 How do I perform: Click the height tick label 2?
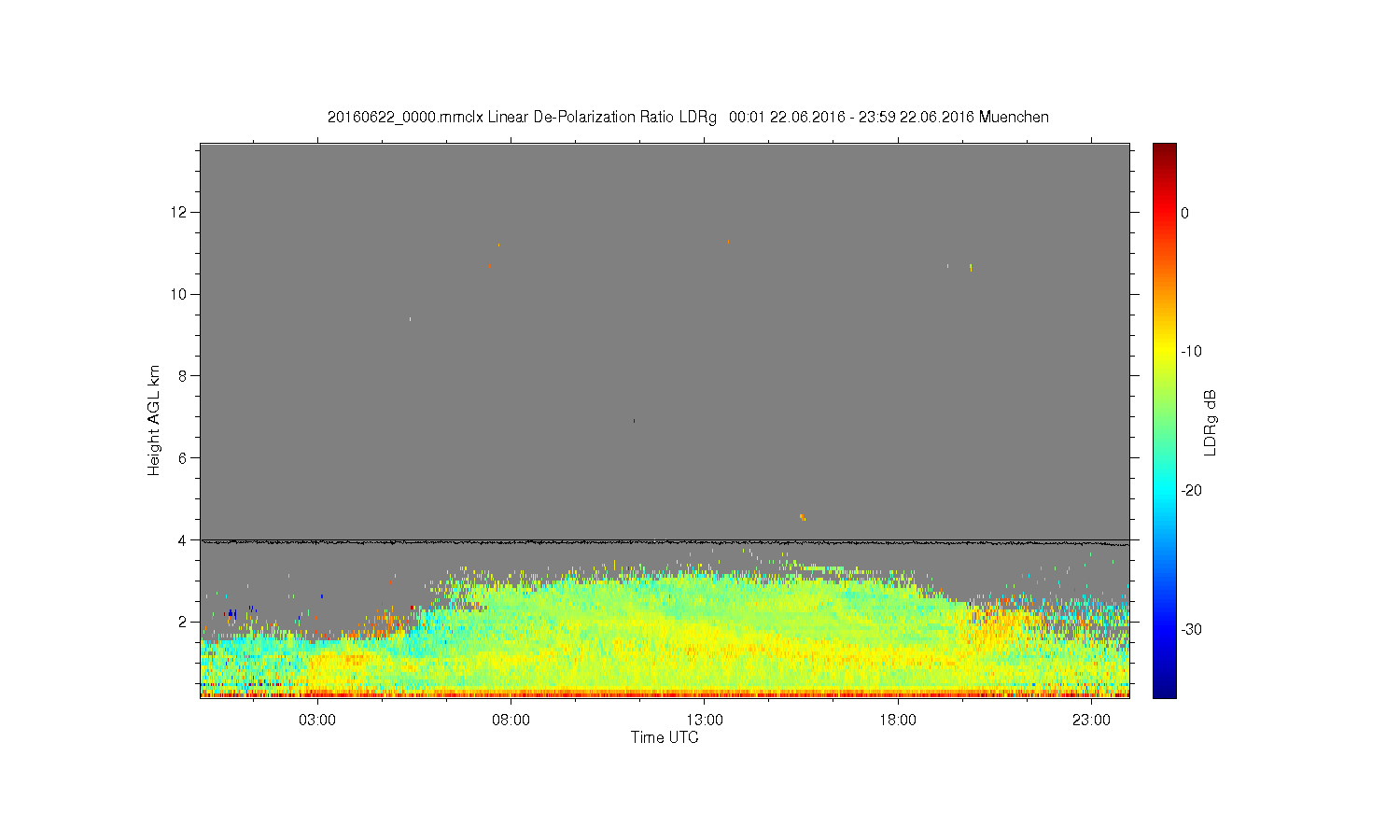click(x=184, y=623)
